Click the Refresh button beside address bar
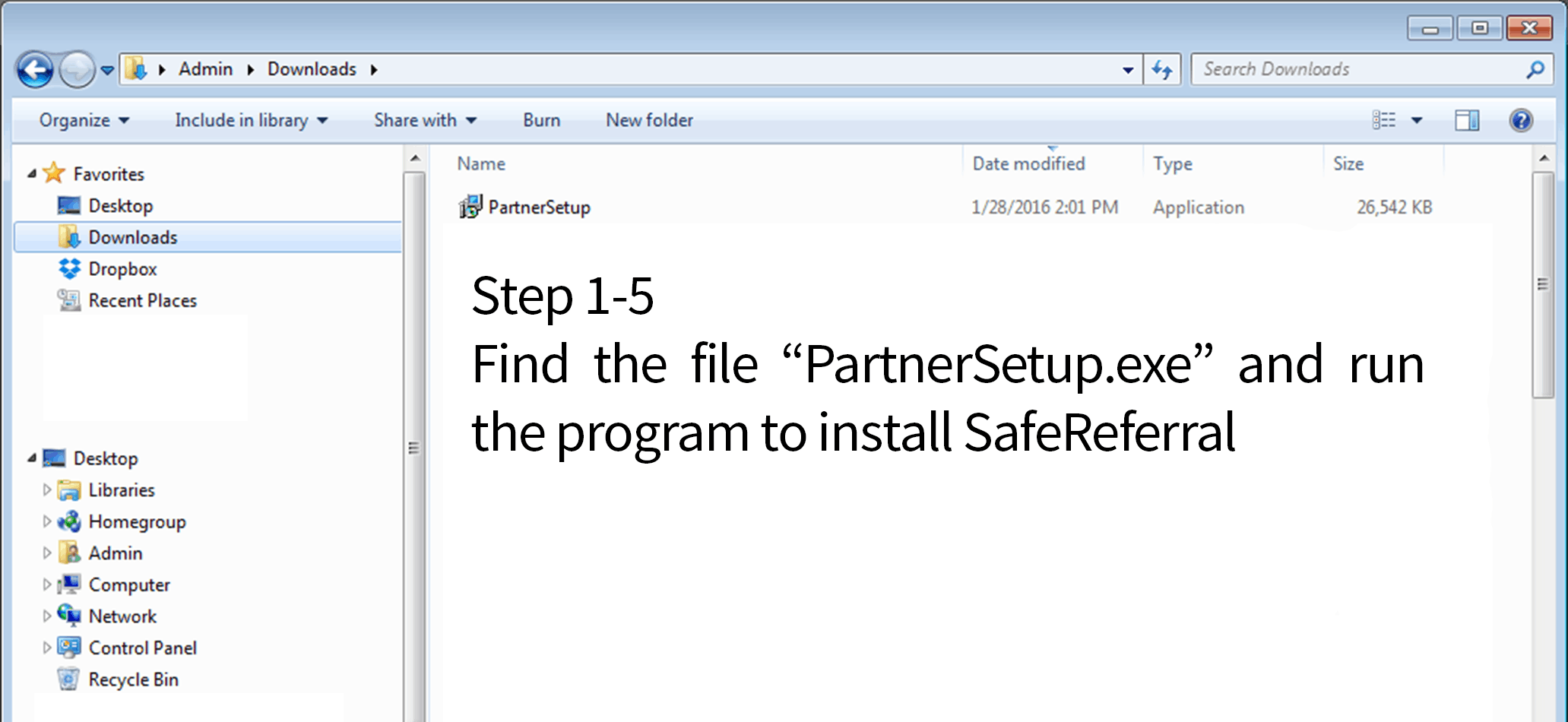1568x722 pixels. coord(1161,70)
